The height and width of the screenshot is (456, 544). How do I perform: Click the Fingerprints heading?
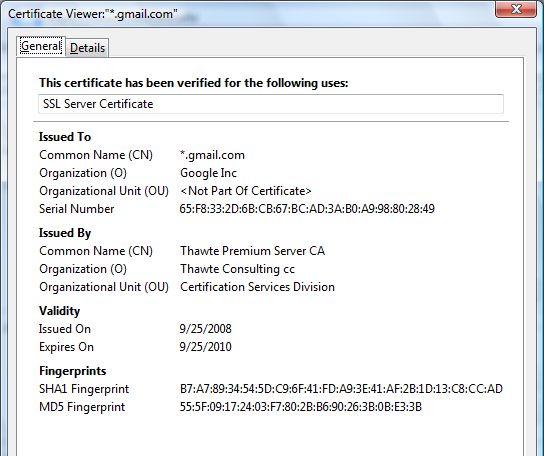(73, 371)
